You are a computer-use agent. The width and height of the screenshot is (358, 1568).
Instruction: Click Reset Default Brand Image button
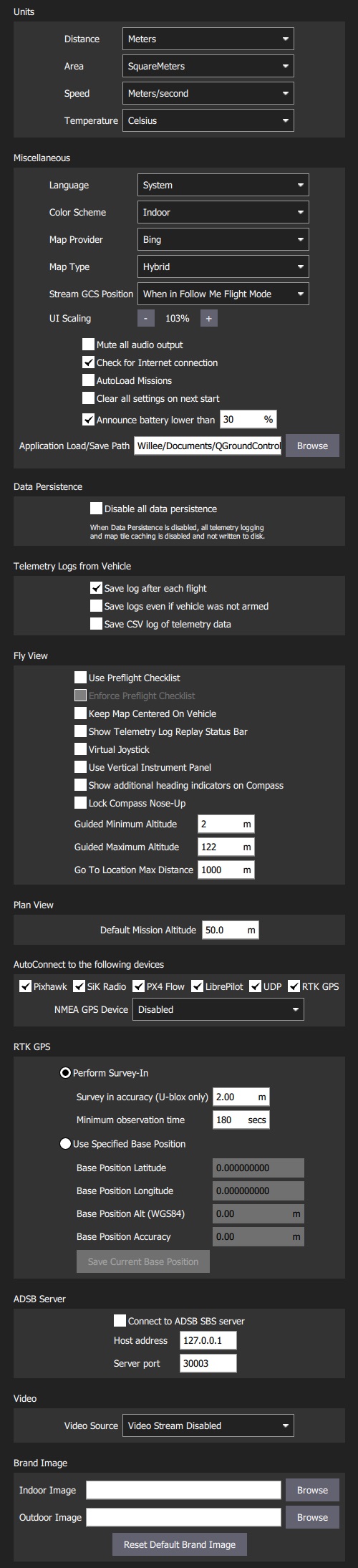pos(180,1544)
